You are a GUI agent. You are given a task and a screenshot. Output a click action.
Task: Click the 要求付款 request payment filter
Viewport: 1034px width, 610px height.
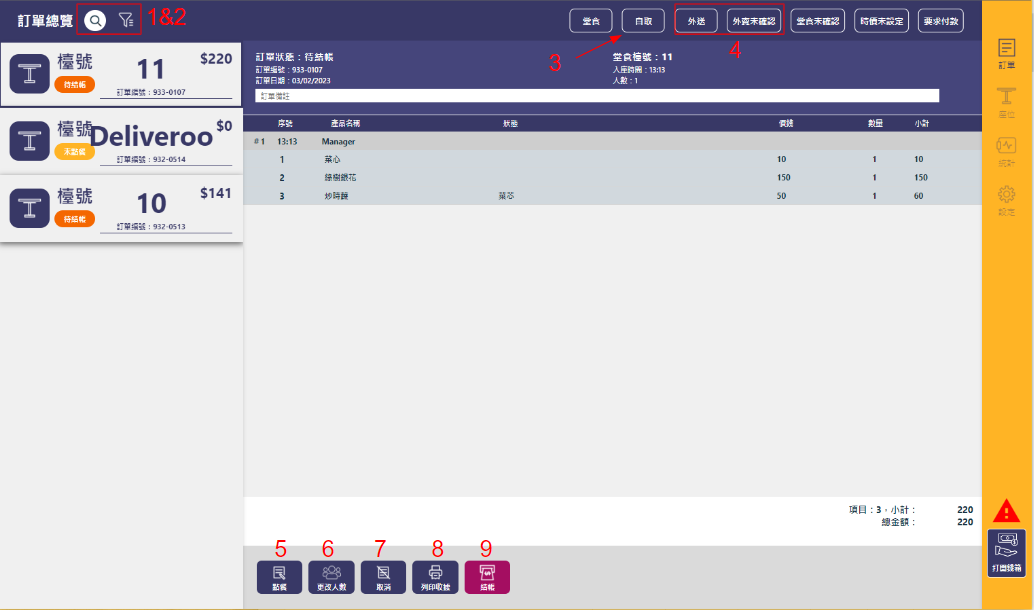tap(940, 21)
